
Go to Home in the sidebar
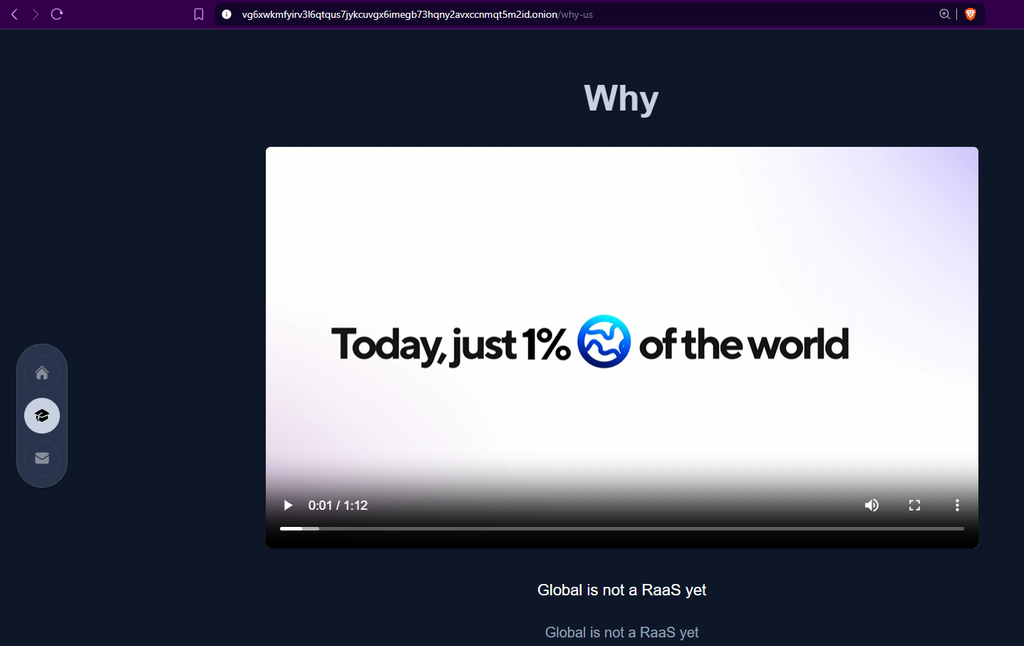click(x=42, y=373)
